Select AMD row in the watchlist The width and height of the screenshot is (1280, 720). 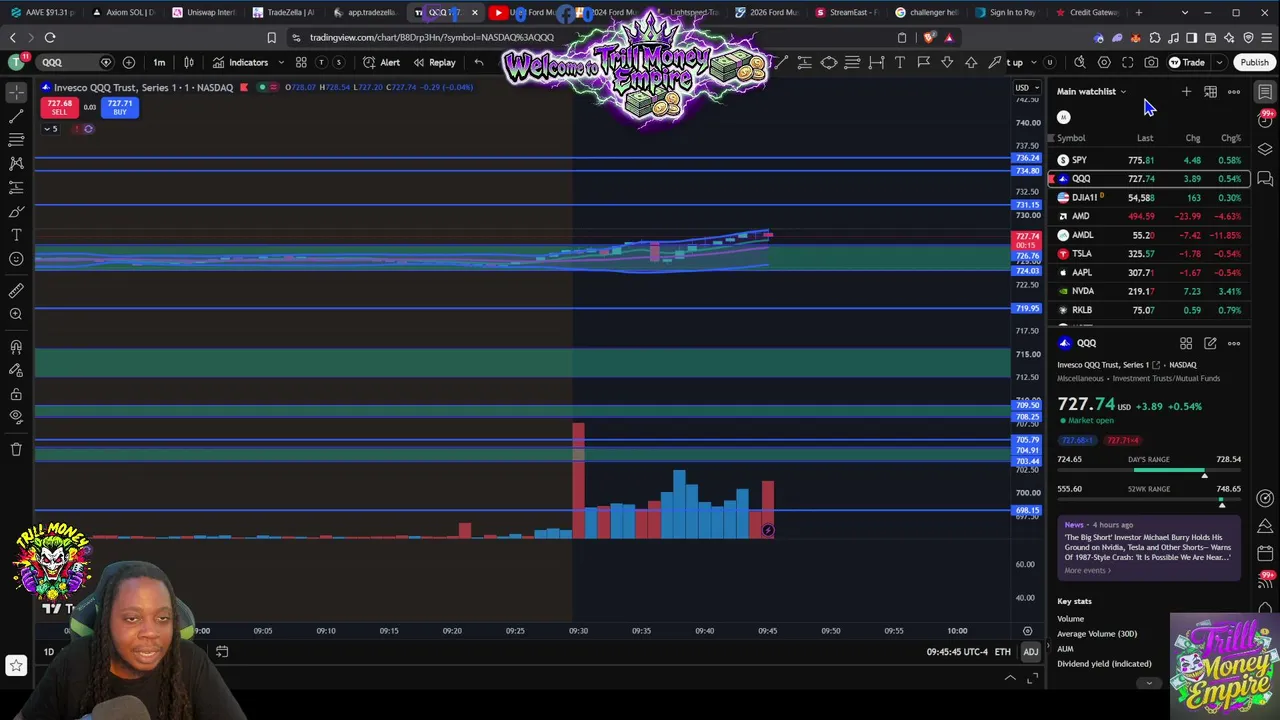click(1149, 216)
